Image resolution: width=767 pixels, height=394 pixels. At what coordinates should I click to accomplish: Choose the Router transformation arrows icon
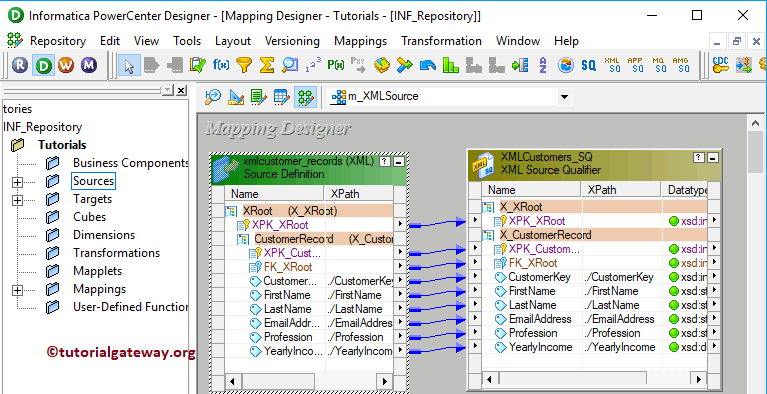pos(405,65)
